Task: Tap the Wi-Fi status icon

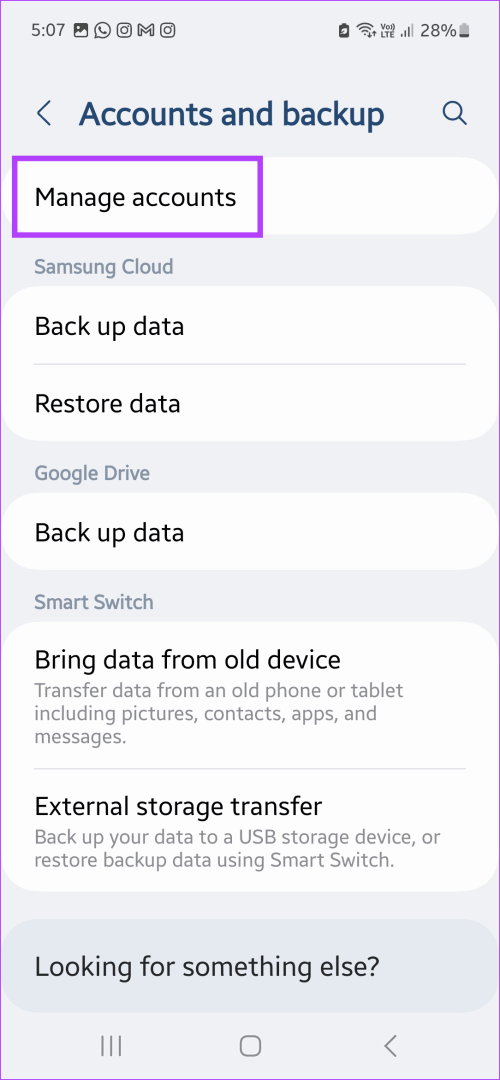Action: pos(364,30)
